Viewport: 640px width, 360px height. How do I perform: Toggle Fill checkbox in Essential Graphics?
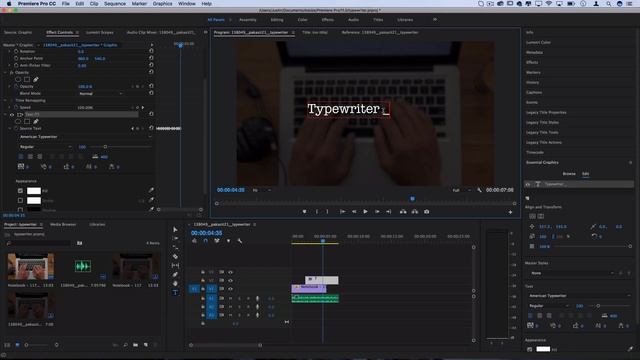[x=530, y=349]
